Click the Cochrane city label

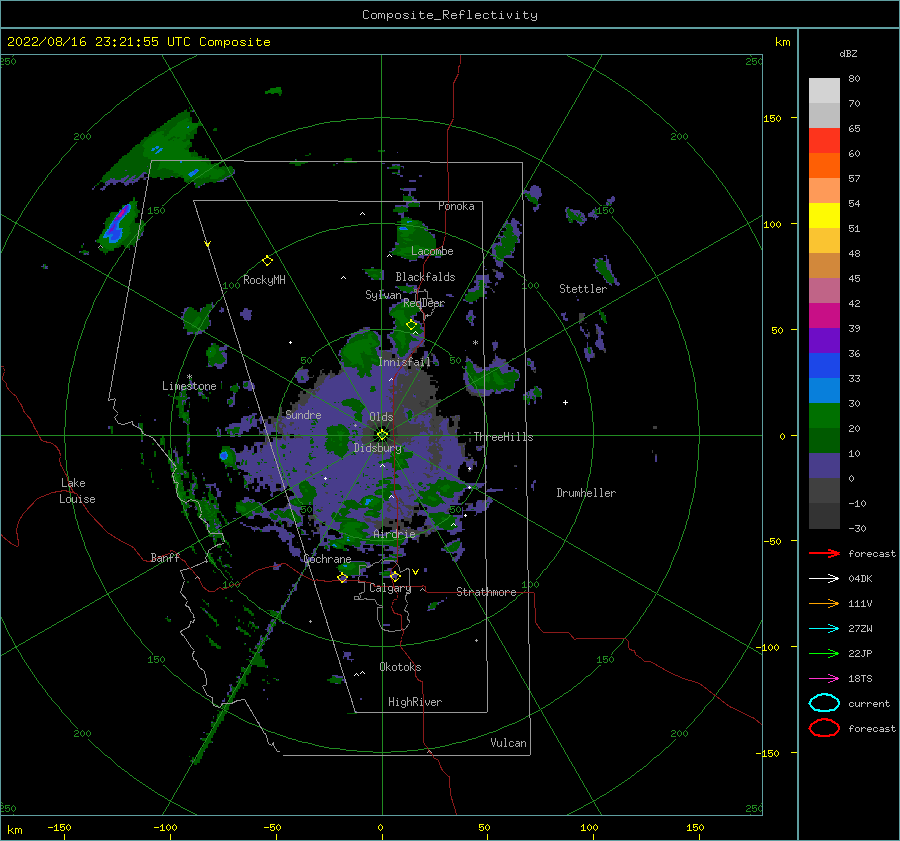click(x=327, y=559)
